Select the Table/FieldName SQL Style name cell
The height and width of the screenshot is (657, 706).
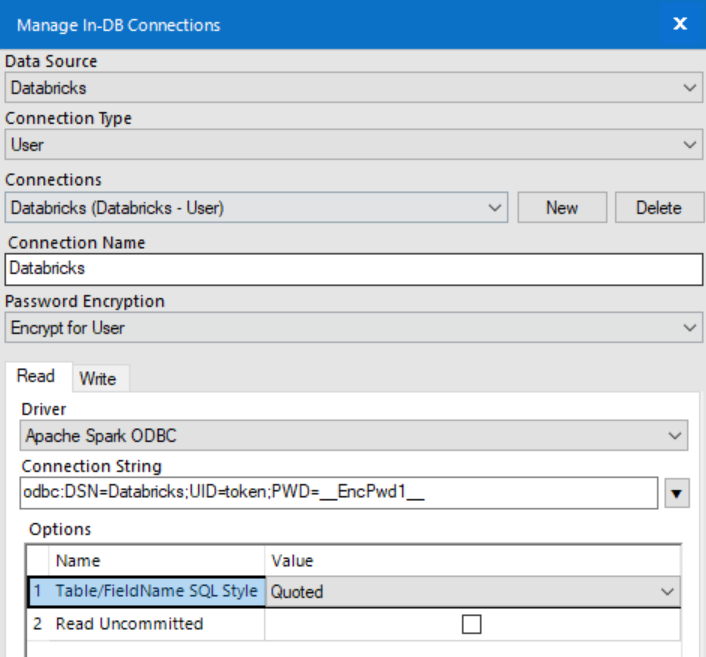[157, 592]
